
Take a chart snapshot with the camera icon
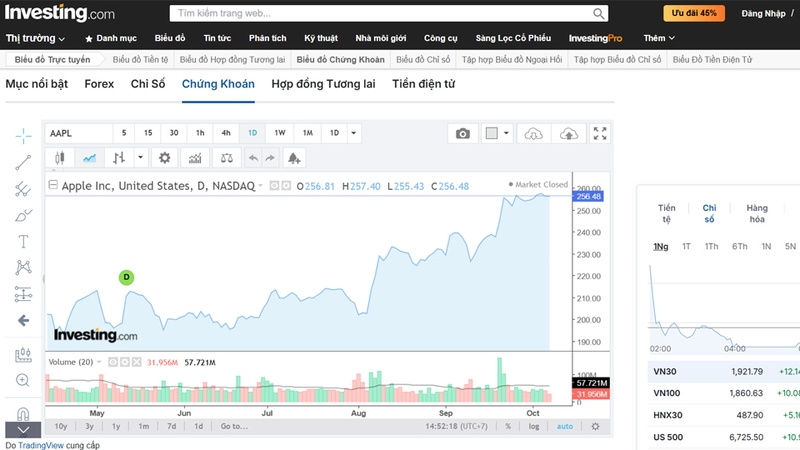(462, 133)
